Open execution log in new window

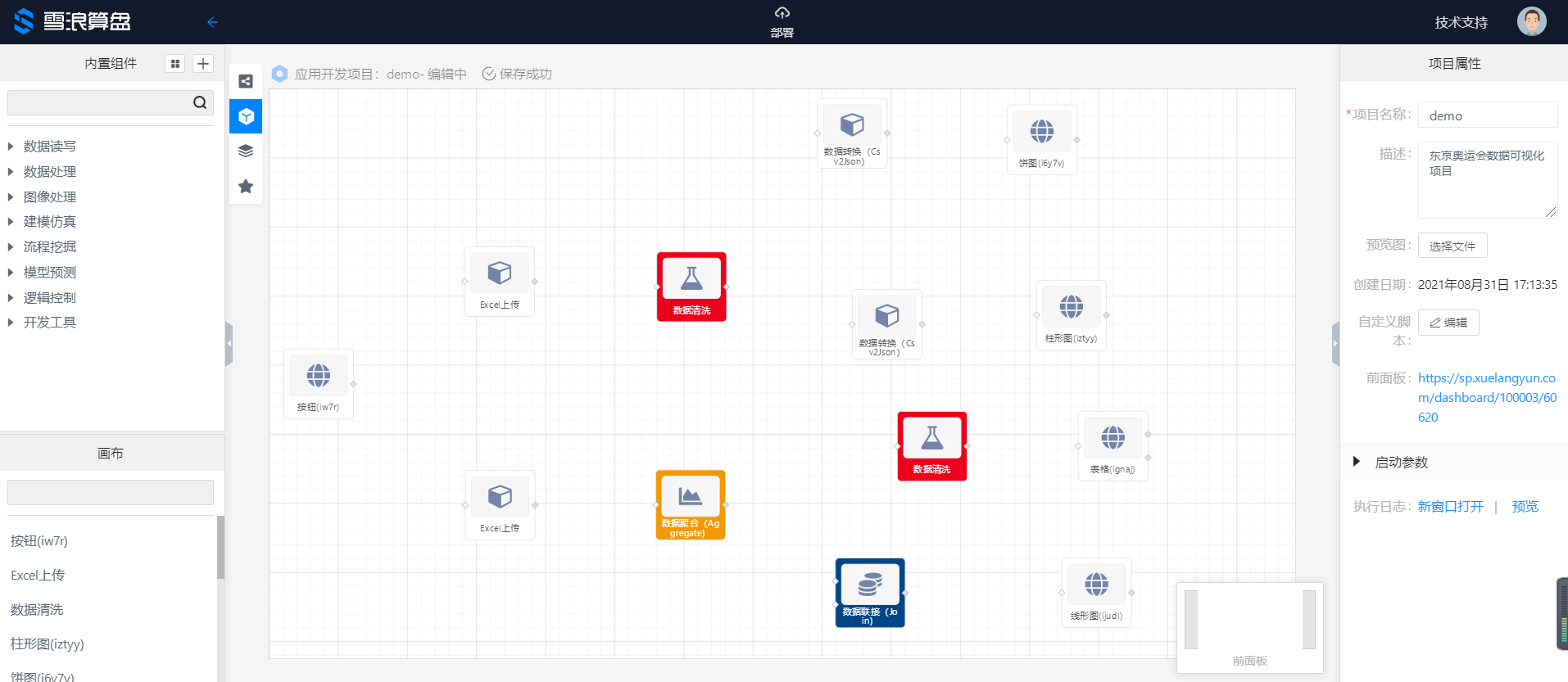(1450, 507)
